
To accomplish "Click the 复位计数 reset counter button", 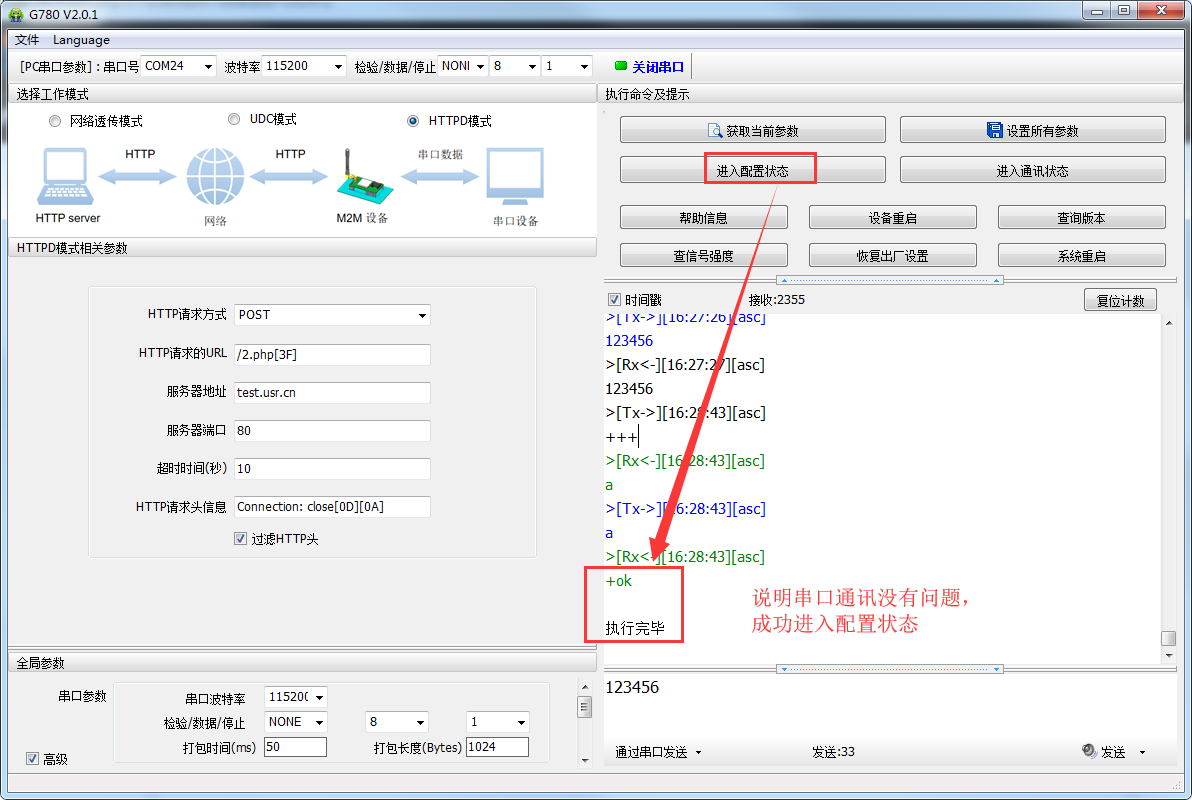I will coord(1120,300).
